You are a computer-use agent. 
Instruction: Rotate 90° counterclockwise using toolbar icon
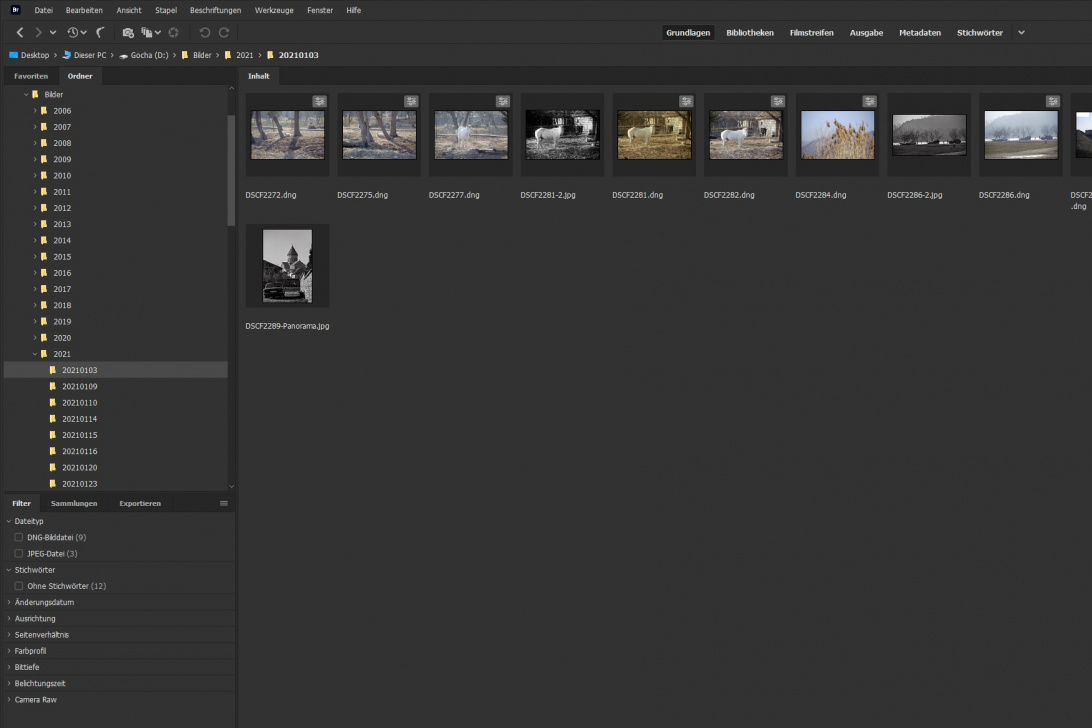coord(205,33)
